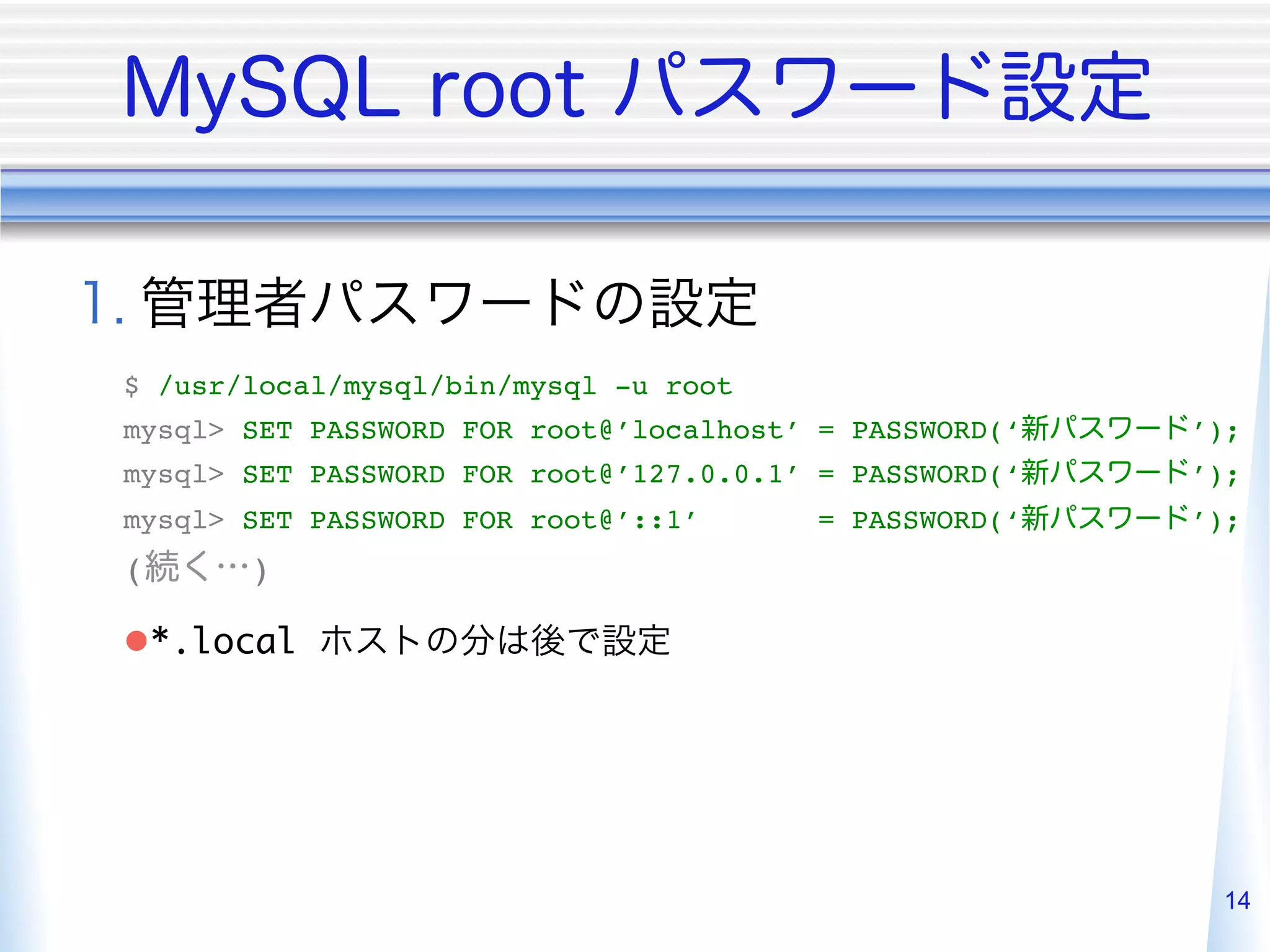Image resolution: width=1270 pixels, height=952 pixels.
Task: Click the heading number '1.'
Action: tap(103, 303)
